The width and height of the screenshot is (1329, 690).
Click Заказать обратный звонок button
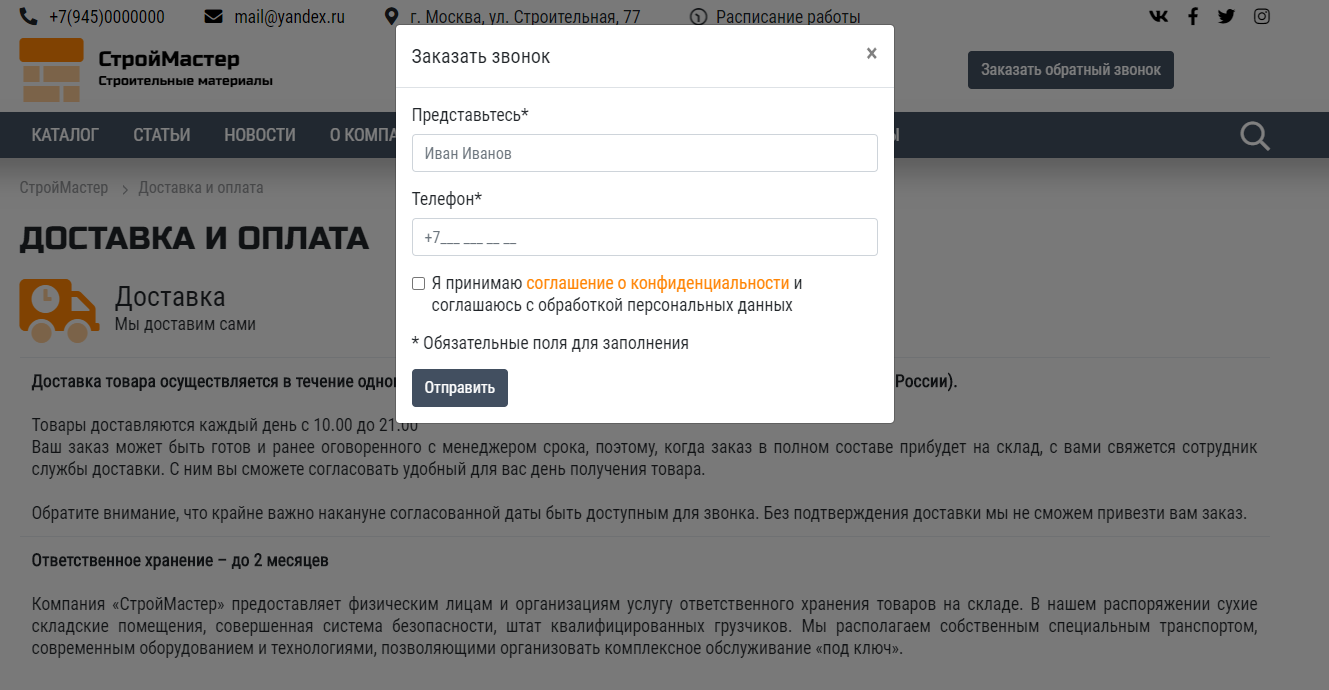[x=1070, y=70]
